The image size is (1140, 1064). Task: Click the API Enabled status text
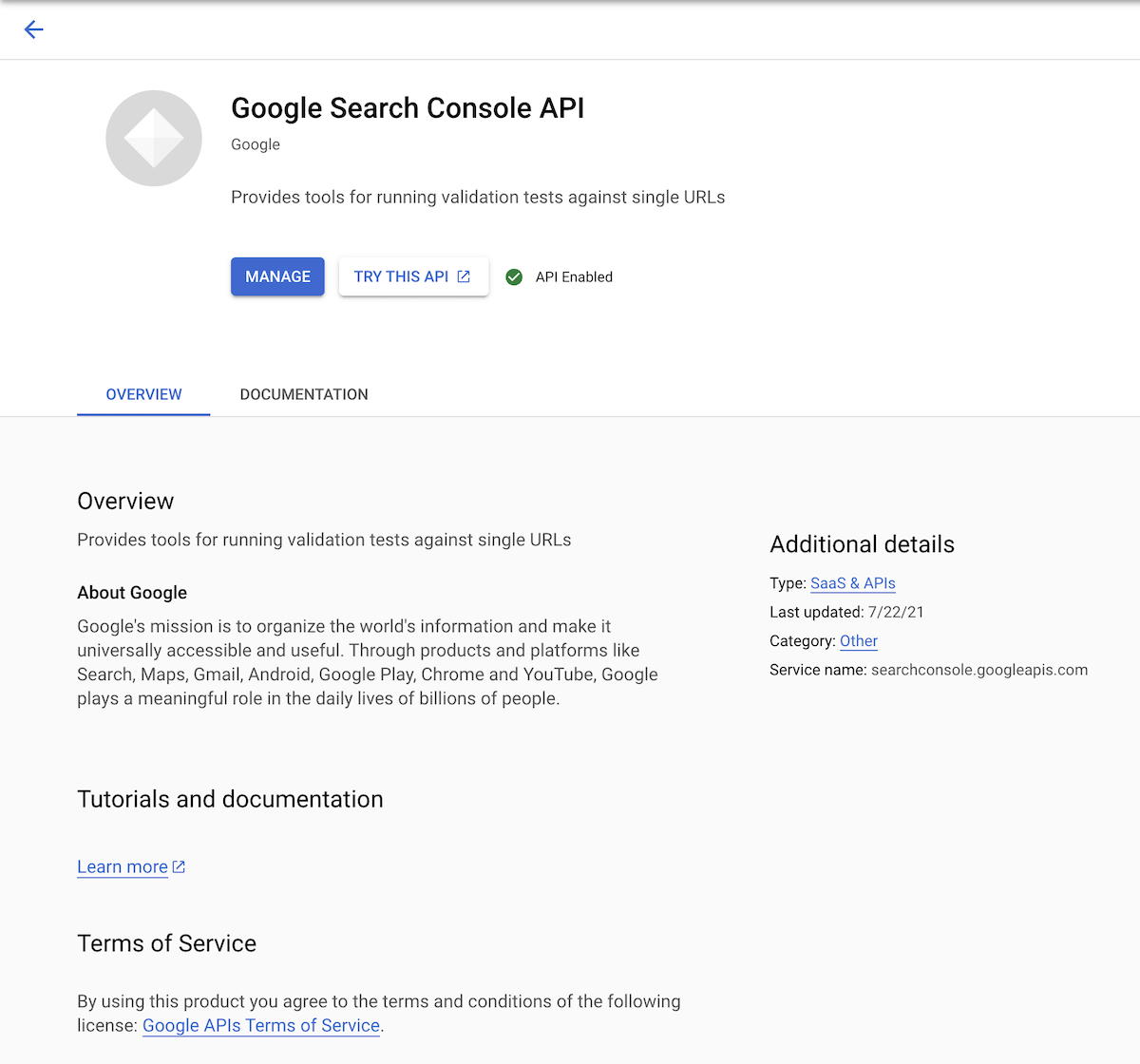[574, 276]
